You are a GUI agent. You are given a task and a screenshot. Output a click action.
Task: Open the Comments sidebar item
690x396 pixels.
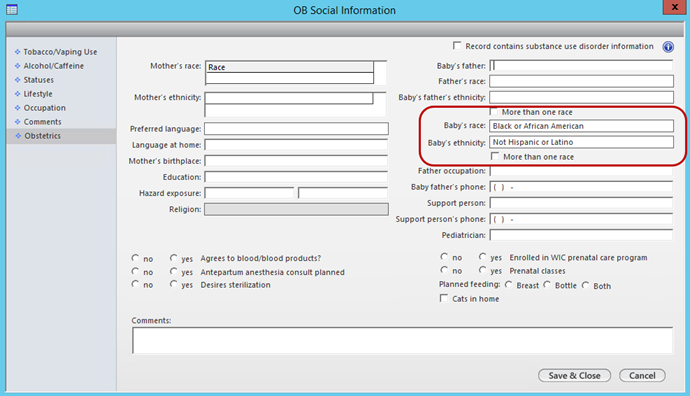pos(42,122)
